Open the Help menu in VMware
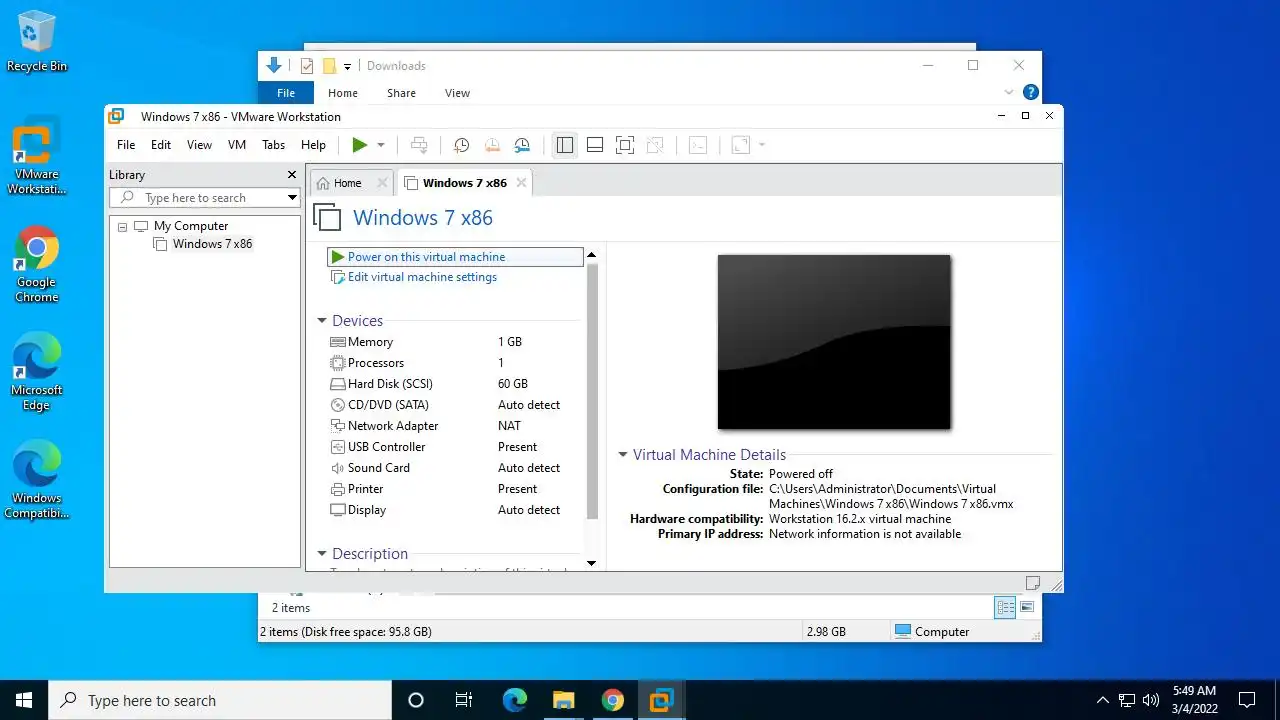 point(314,145)
